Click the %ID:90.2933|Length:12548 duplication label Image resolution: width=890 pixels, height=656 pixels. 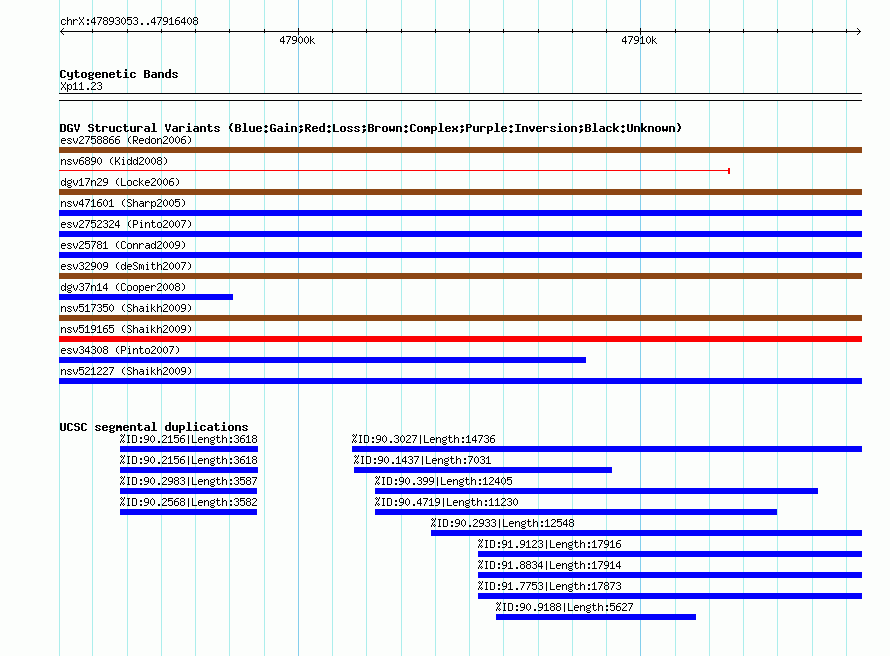[502, 523]
